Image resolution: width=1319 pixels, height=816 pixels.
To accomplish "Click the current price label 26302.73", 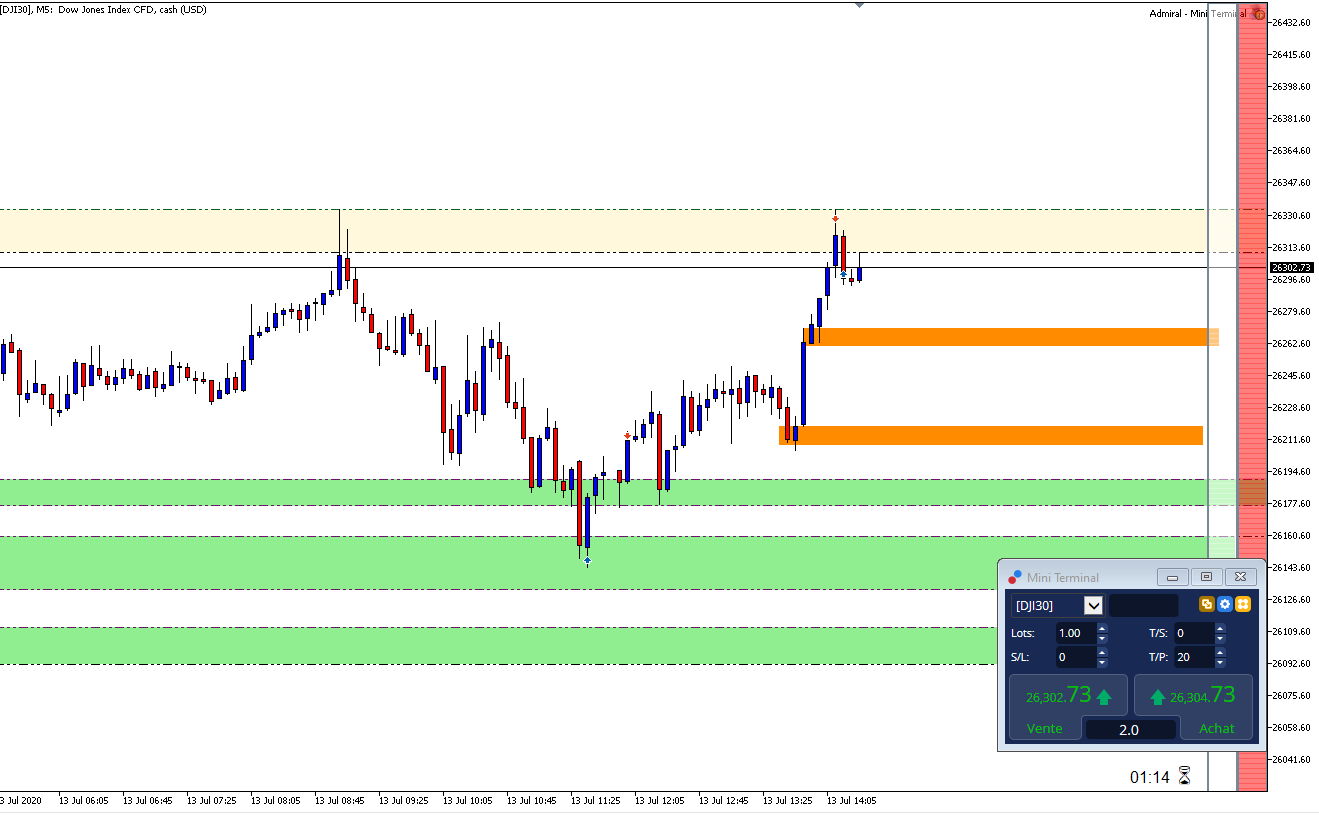I will (1291, 267).
